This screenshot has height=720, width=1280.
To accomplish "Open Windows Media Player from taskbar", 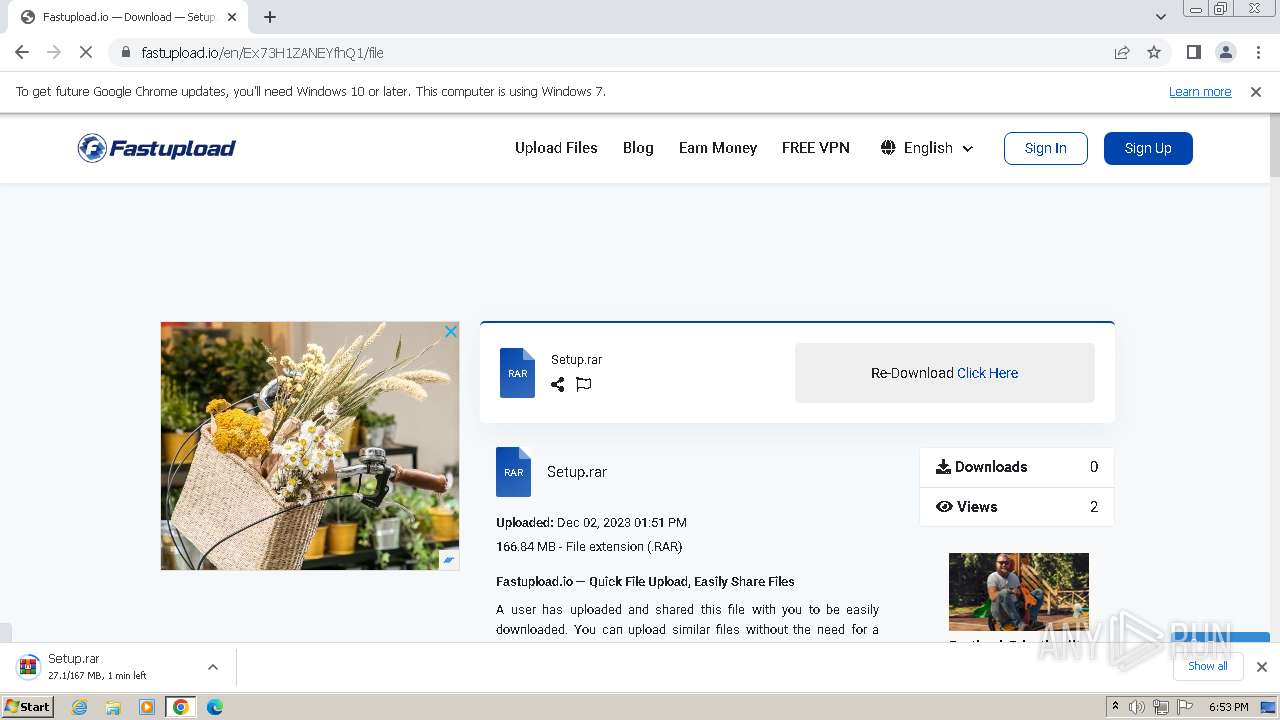I will click(x=147, y=707).
